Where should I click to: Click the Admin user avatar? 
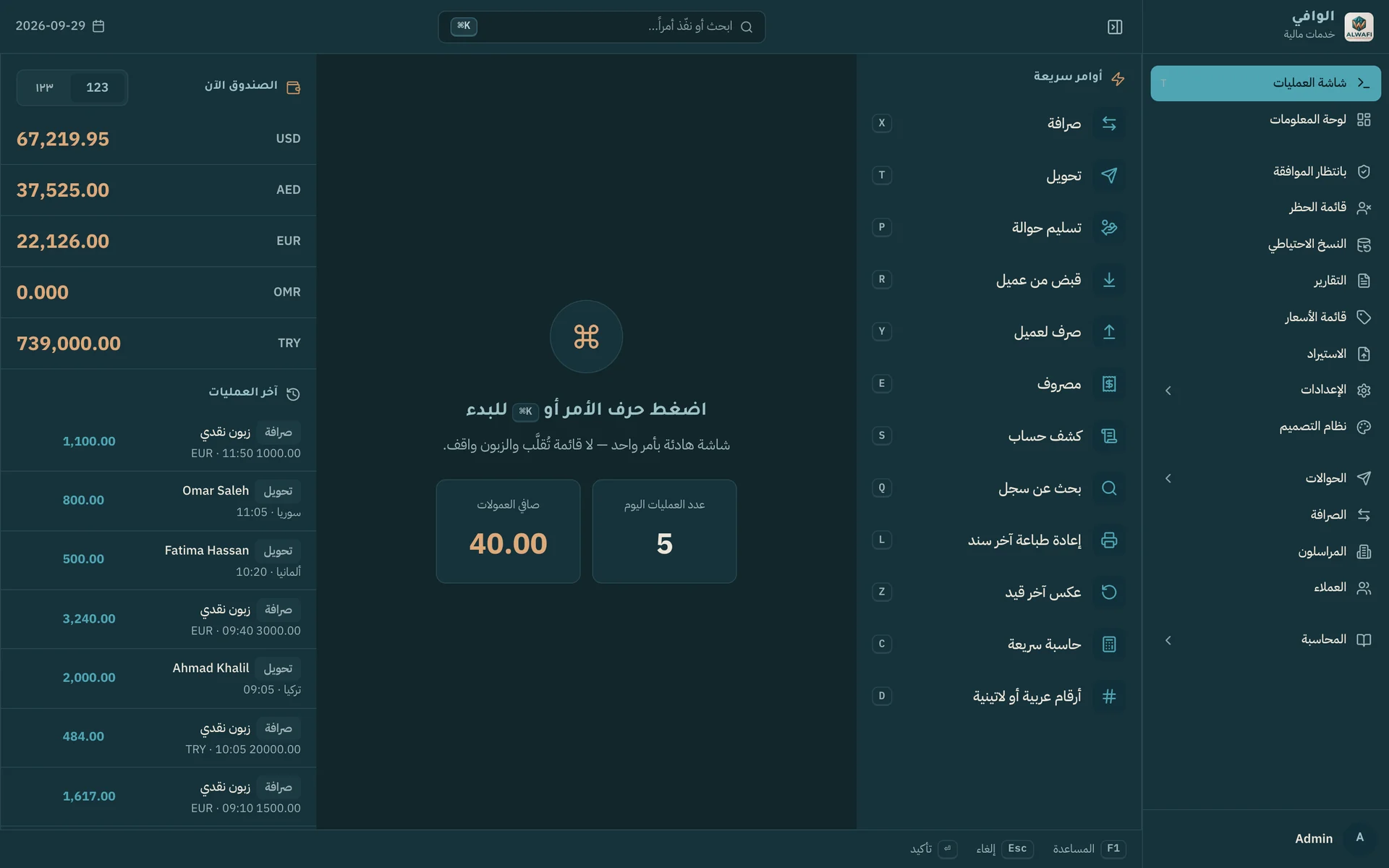pos(1359,838)
